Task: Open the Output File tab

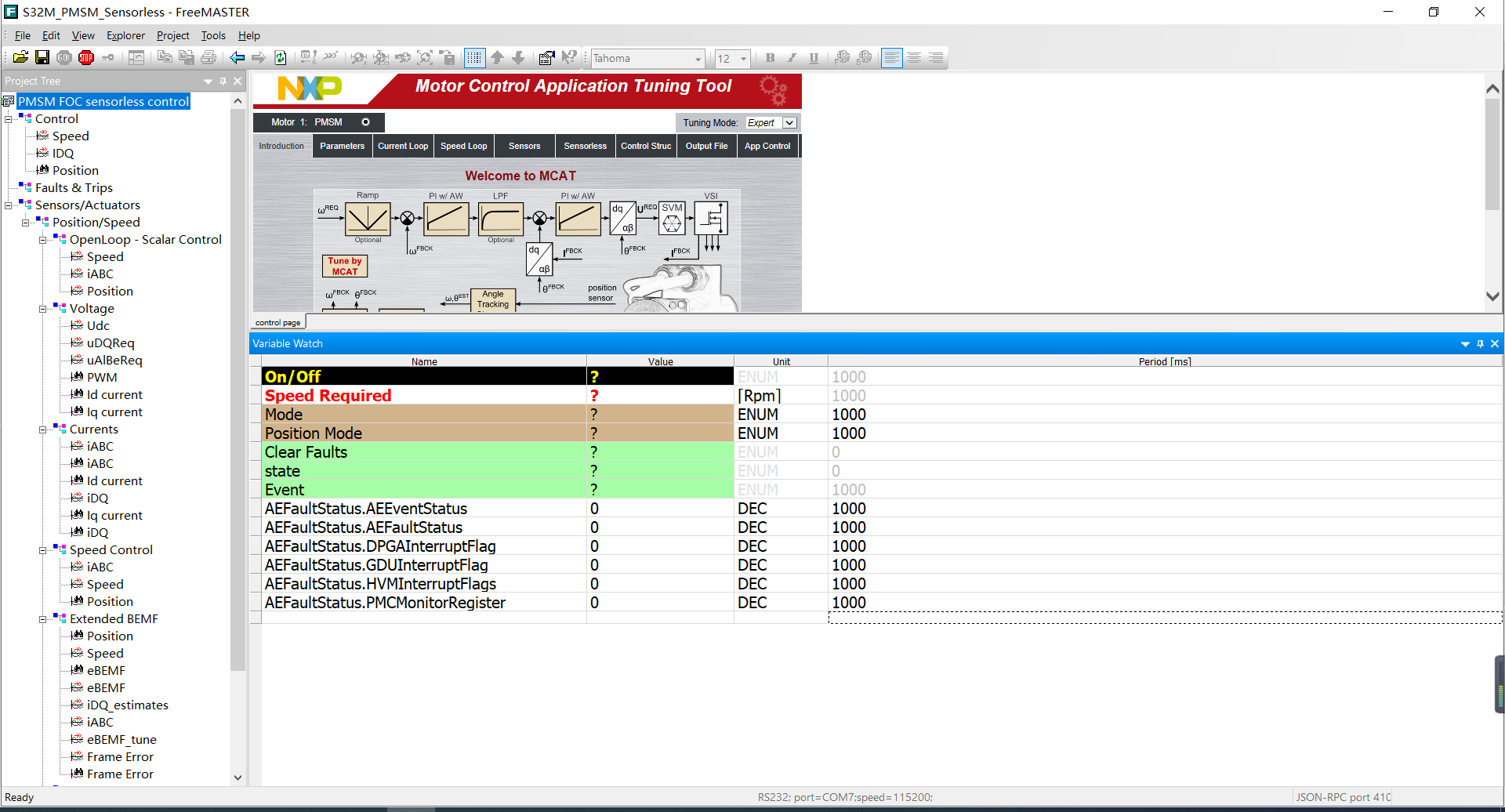Action: 706,146
